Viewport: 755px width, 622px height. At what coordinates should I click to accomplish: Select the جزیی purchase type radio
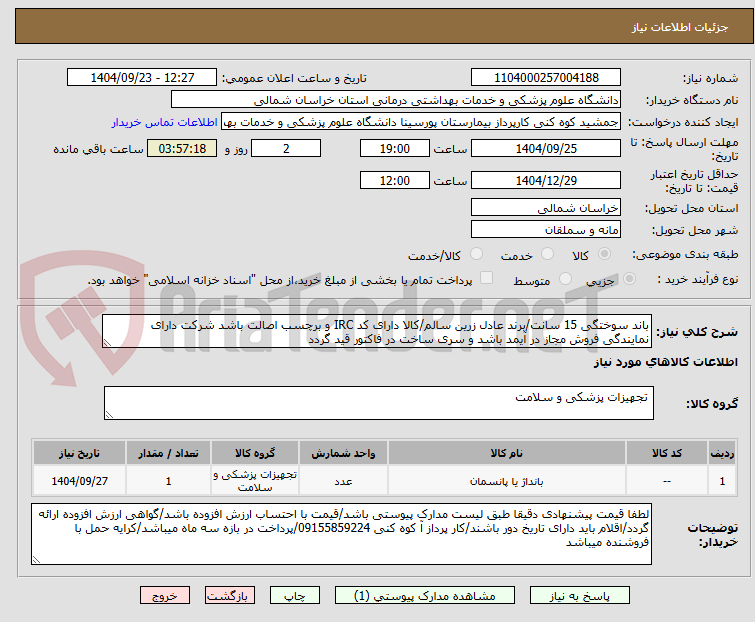tap(629, 279)
